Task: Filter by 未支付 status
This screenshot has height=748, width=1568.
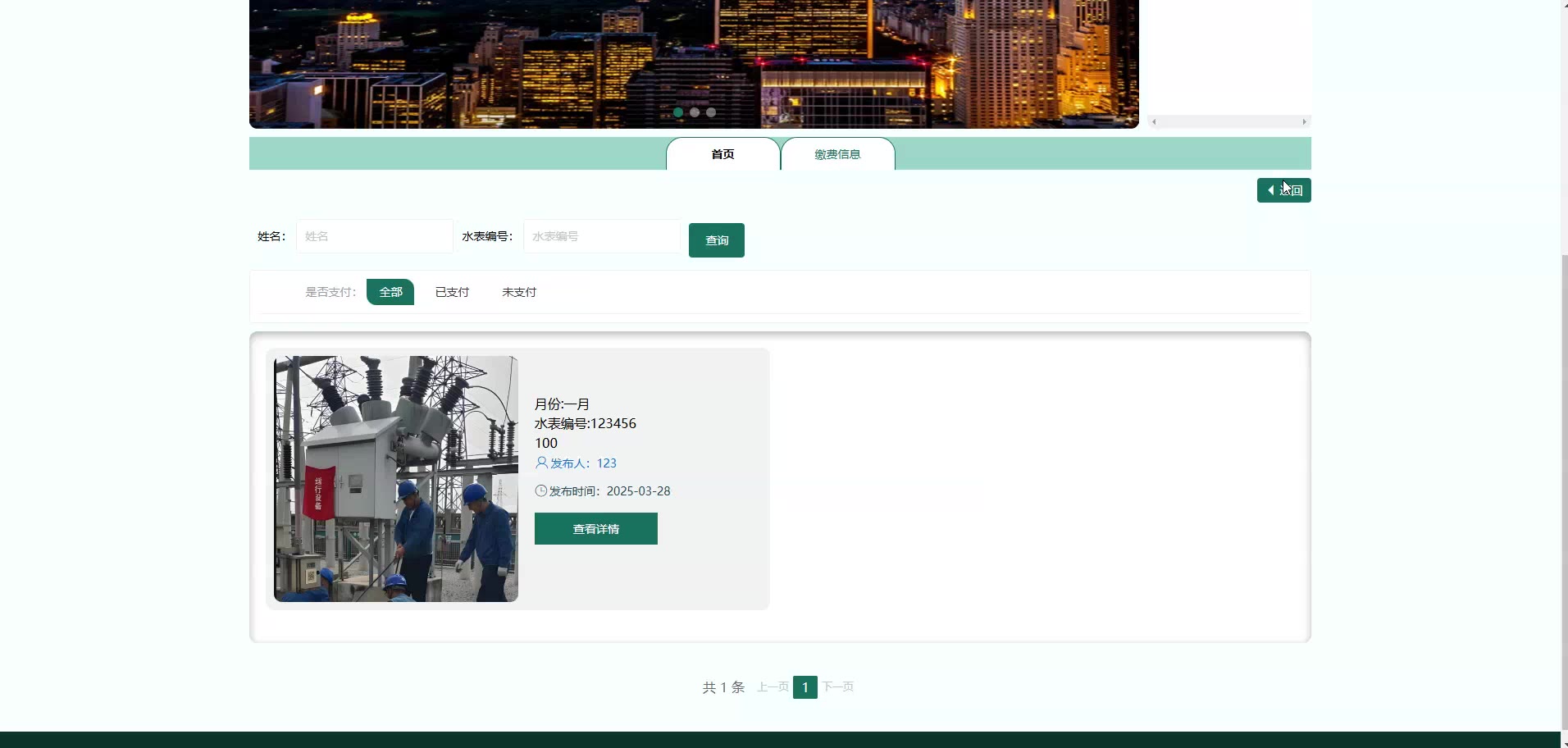Action: [x=519, y=292]
